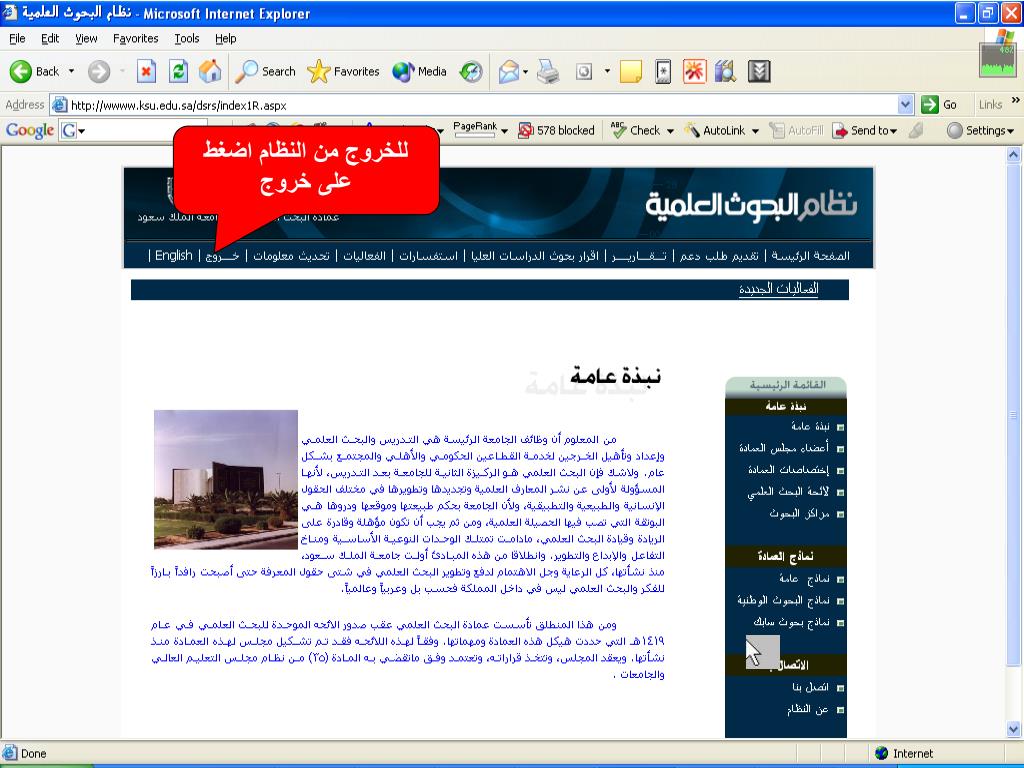Image resolution: width=1024 pixels, height=768 pixels.
Task: Click the English language link
Action: click(x=174, y=255)
